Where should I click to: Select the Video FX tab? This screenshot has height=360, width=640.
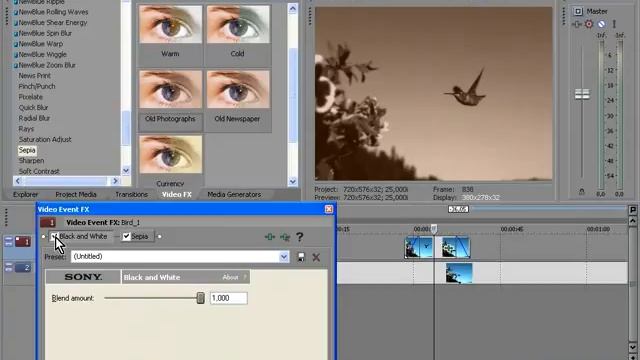(177, 195)
